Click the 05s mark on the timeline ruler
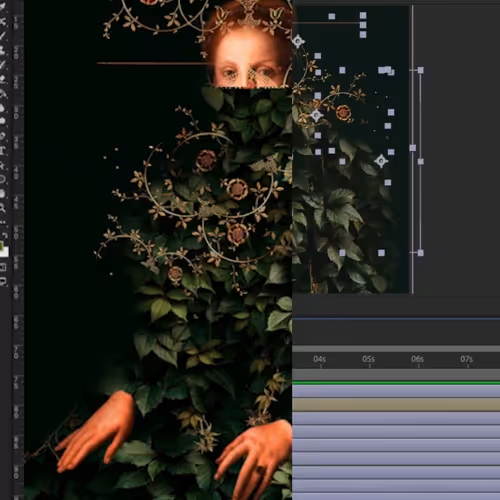The height and width of the screenshot is (500, 500). pos(369,359)
